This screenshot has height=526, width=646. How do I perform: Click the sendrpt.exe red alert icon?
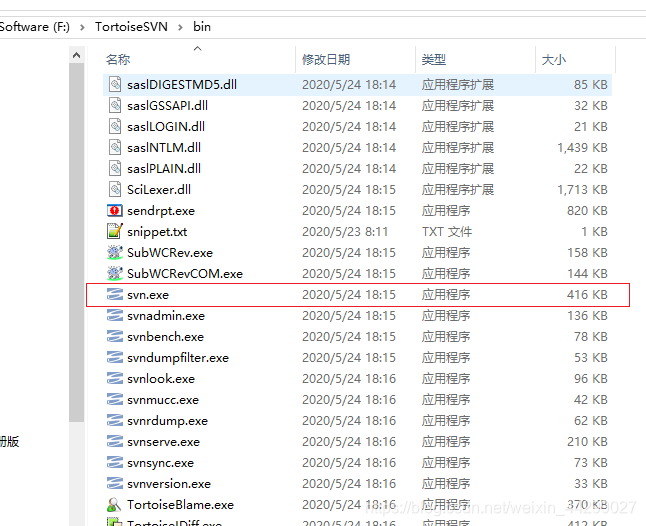coord(115,210)
